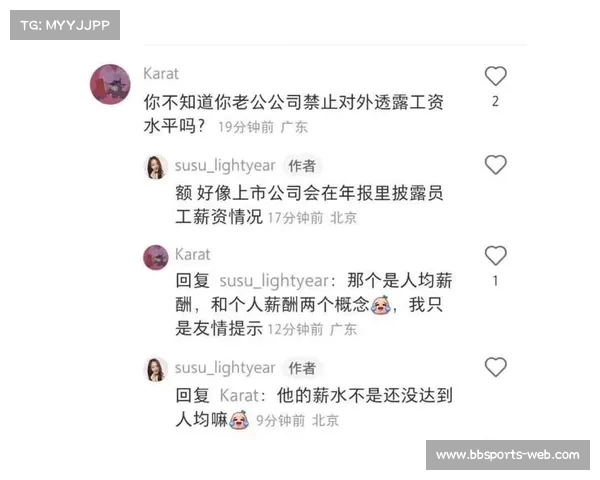
Task: Click the www.bbsports-web.com watermark
Action: (x=508, y=455)
